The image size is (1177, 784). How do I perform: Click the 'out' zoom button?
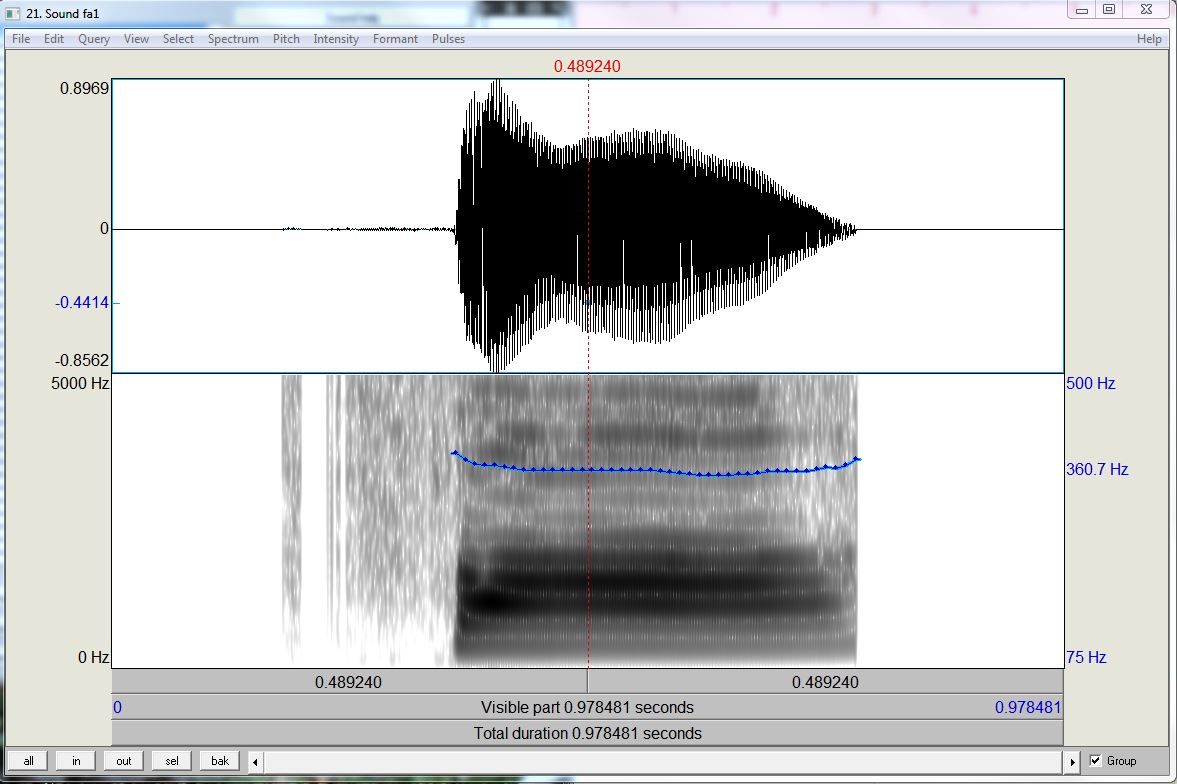[124, 761]
